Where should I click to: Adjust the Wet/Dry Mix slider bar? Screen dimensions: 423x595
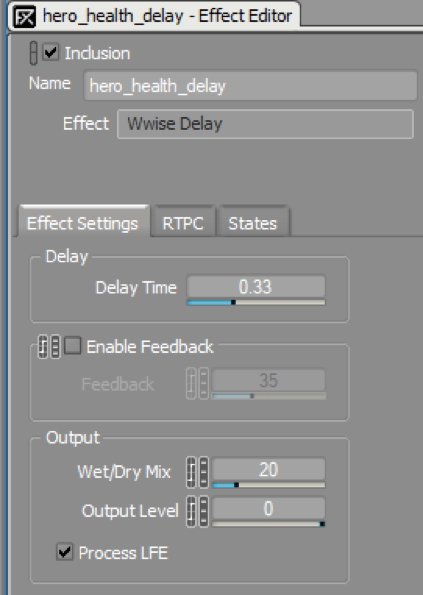point(269,485)
